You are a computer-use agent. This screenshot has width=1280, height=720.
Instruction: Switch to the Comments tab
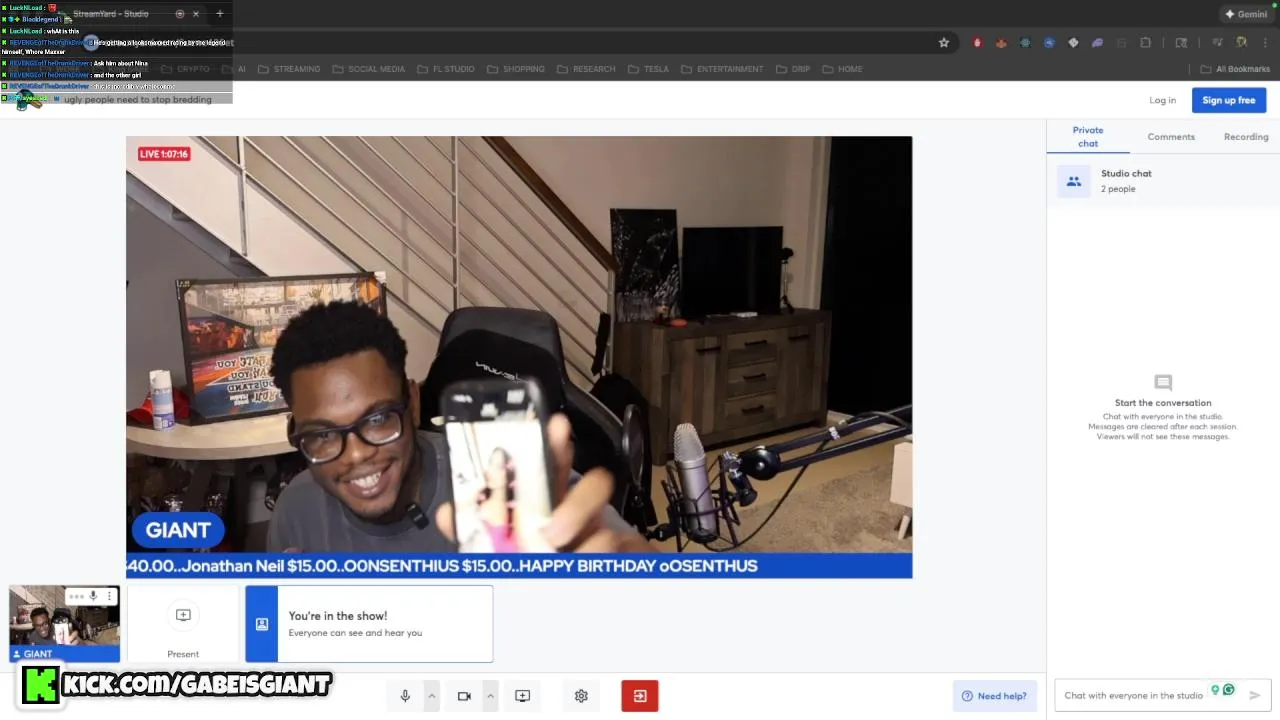click(1171, 137)
